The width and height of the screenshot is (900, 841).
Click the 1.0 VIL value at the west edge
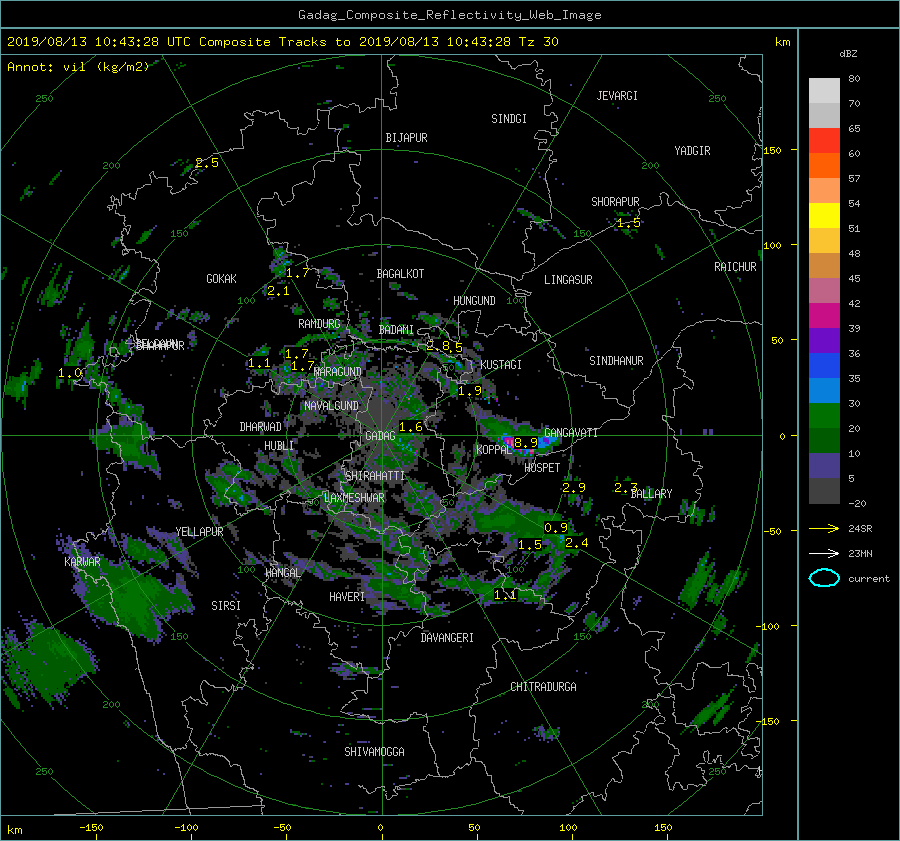pos(70,373)
